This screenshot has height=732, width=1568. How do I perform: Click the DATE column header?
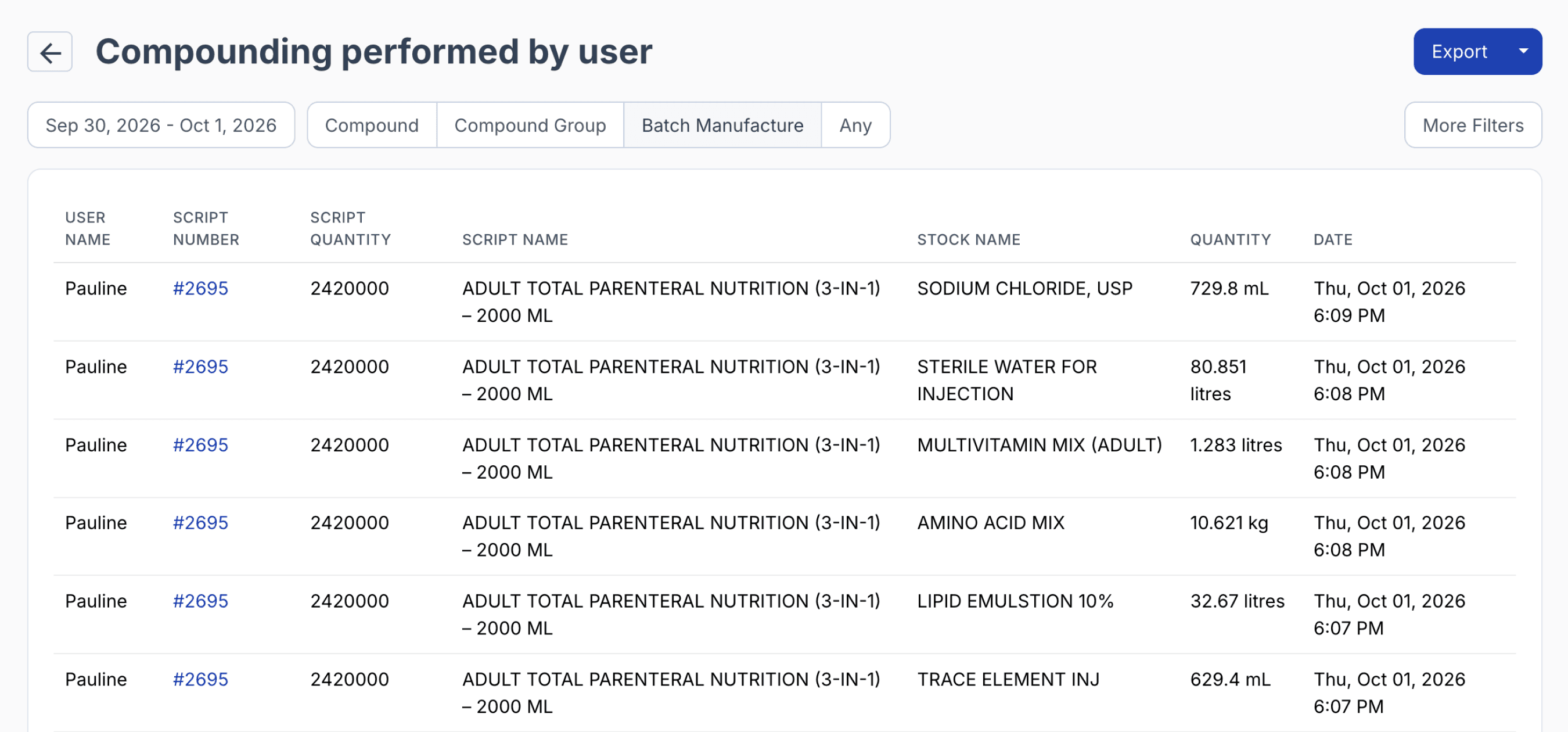(x=1332, y=239)
